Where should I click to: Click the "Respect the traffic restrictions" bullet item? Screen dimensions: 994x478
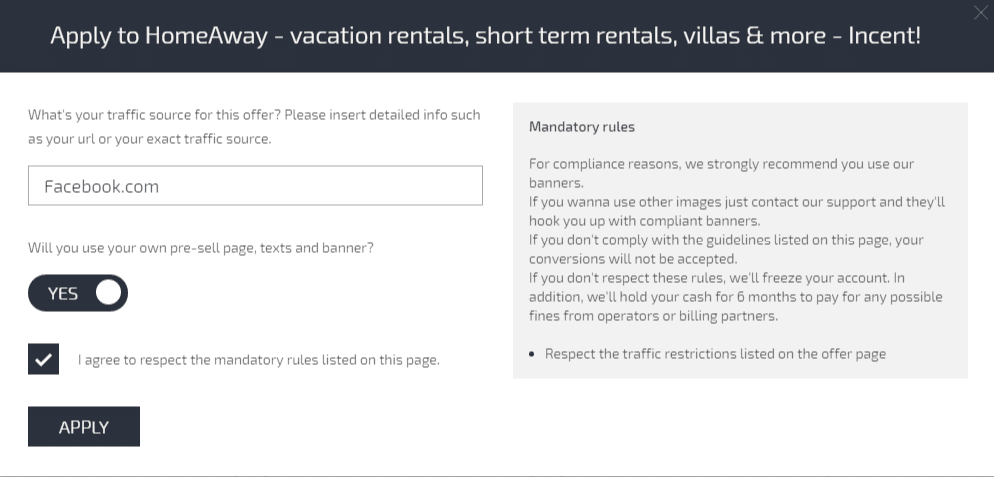click(715, 353)
